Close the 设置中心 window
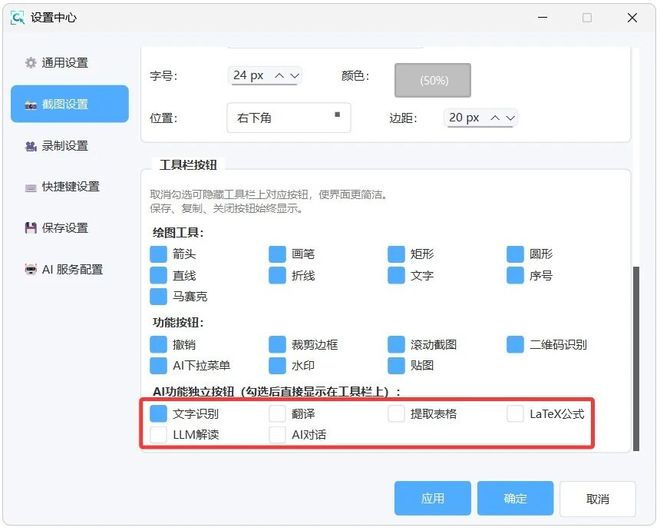660x531 pixels. coord(632,18)
